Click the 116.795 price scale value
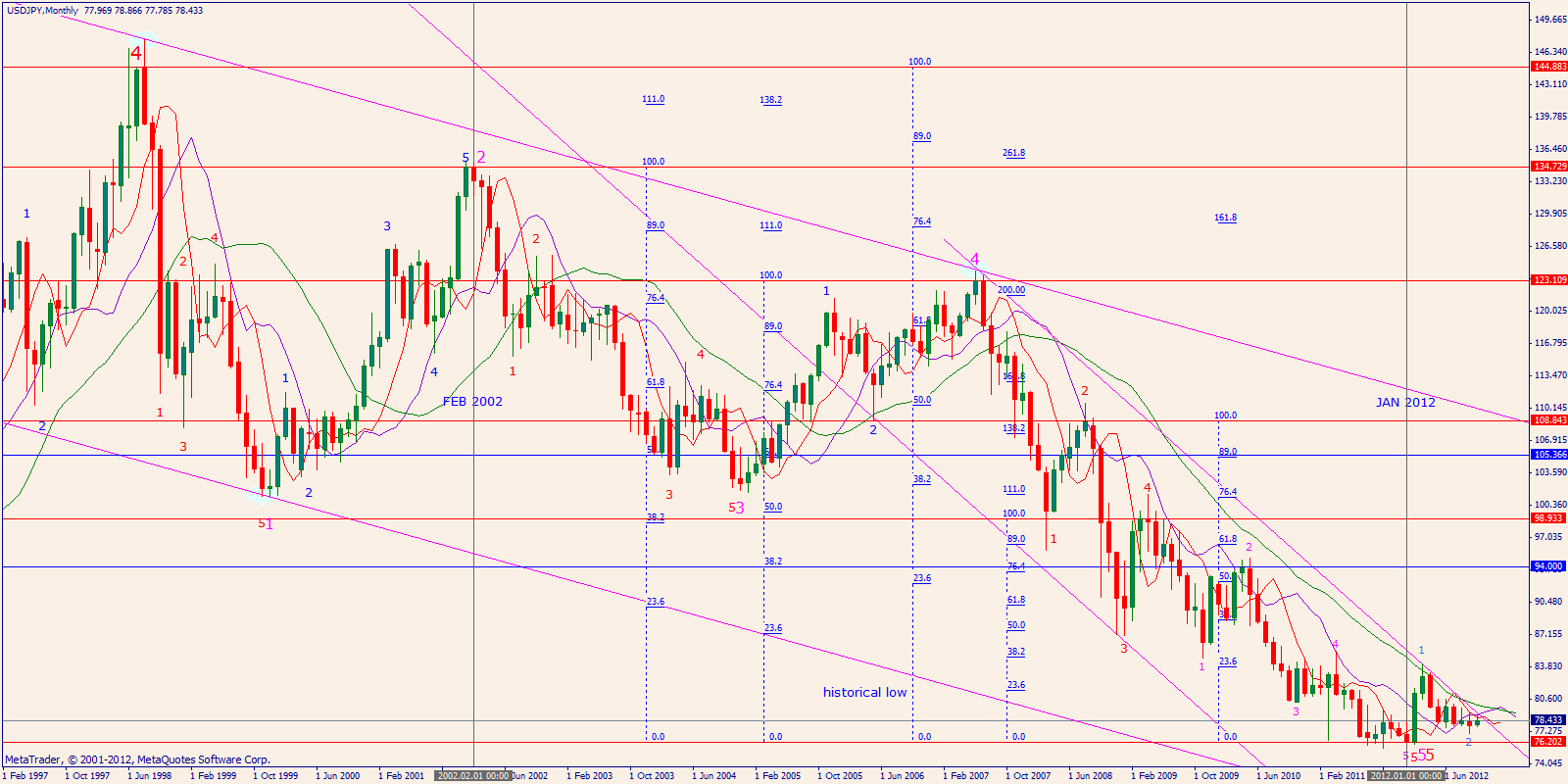Viewport: 1568px width, 784px height. click(1550, 343)
